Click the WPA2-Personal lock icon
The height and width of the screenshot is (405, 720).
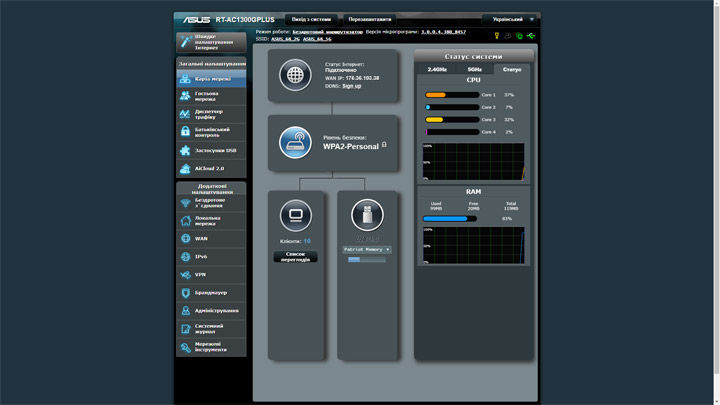point(384,145)
